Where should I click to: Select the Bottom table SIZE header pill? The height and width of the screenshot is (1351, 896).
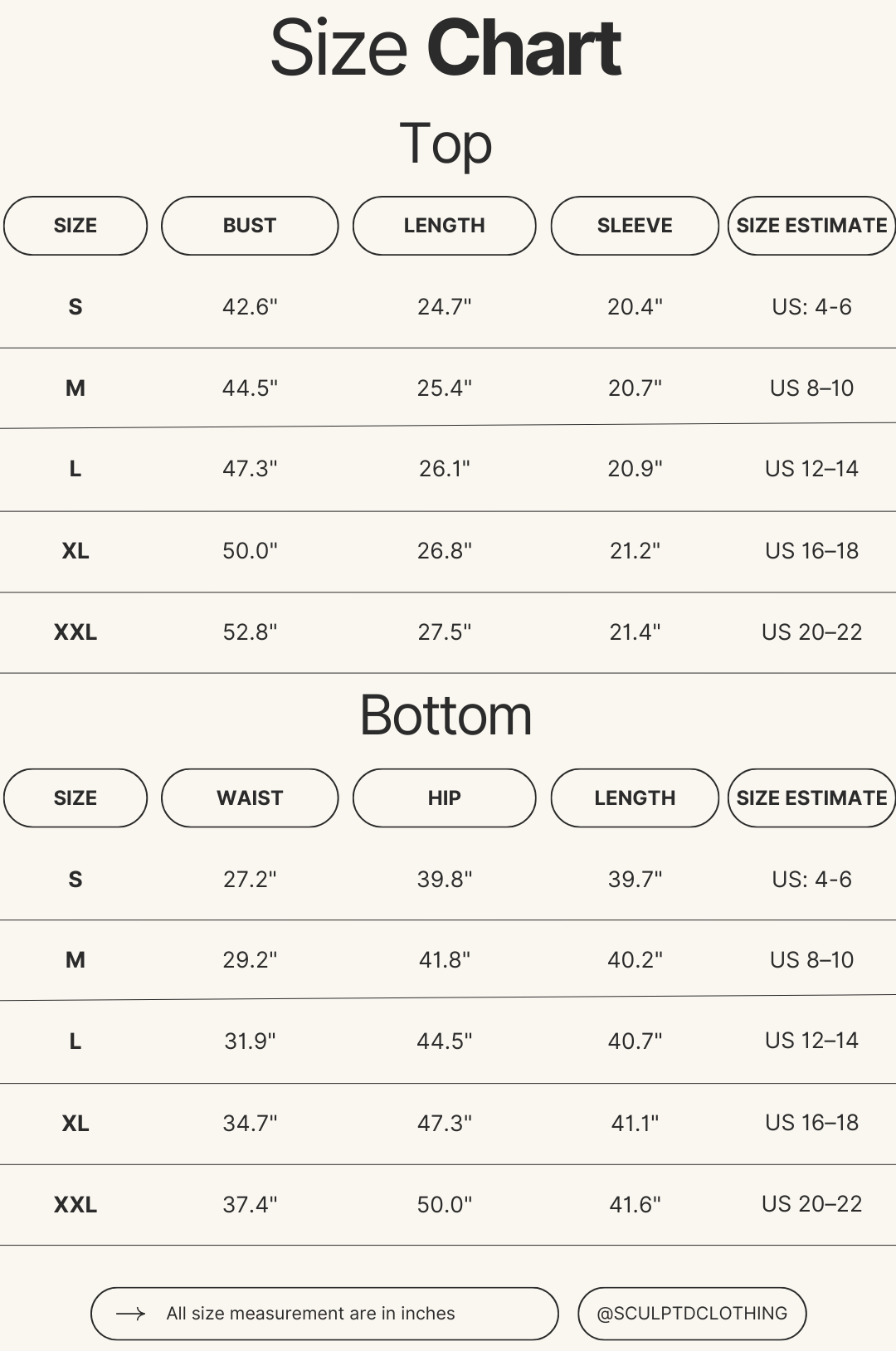[75, 798]
